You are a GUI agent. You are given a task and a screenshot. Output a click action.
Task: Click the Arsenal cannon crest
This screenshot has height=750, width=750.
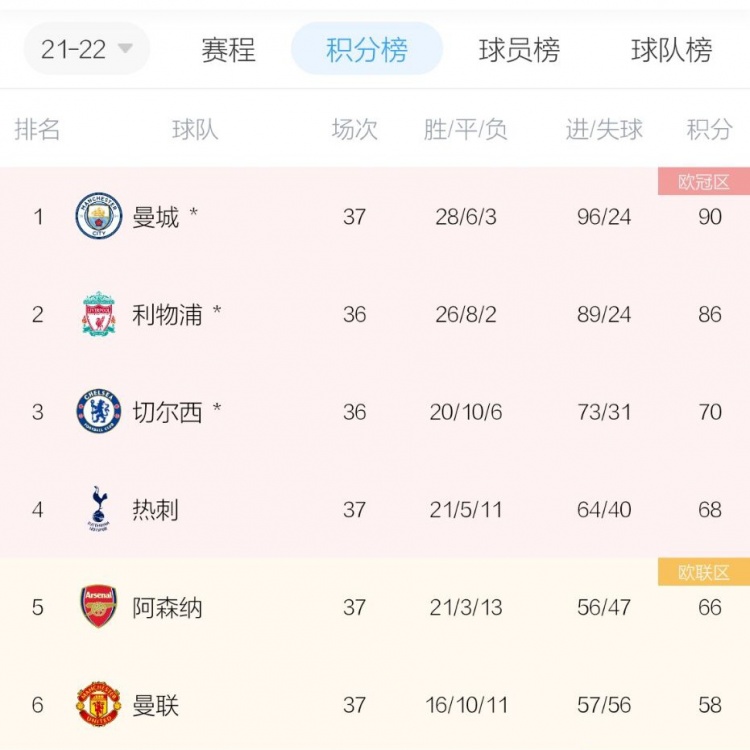click(x=99, y=606)
